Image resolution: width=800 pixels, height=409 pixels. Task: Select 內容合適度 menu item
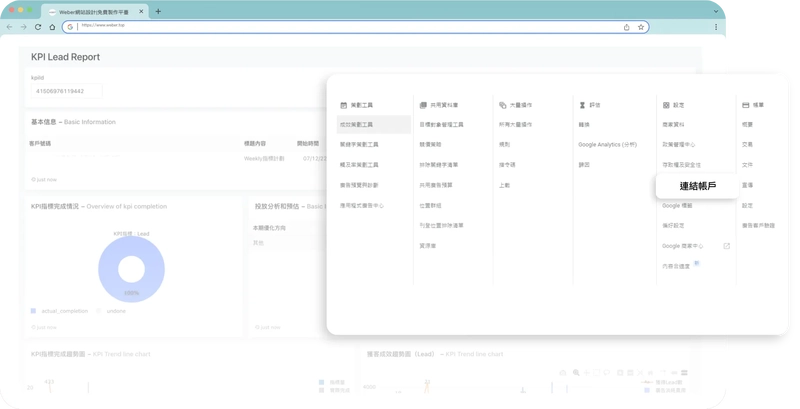click(676, 266)
